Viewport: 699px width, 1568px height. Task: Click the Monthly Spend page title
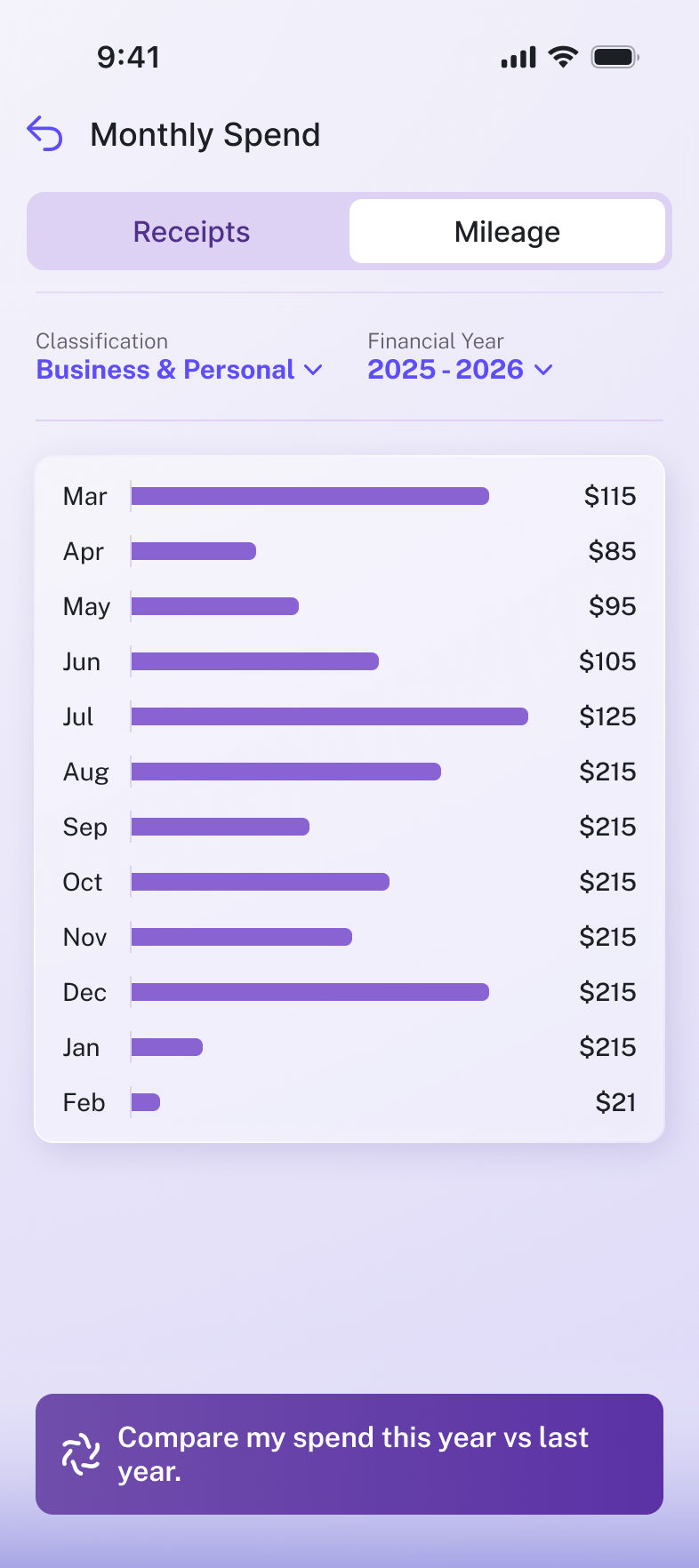point(205,135)
